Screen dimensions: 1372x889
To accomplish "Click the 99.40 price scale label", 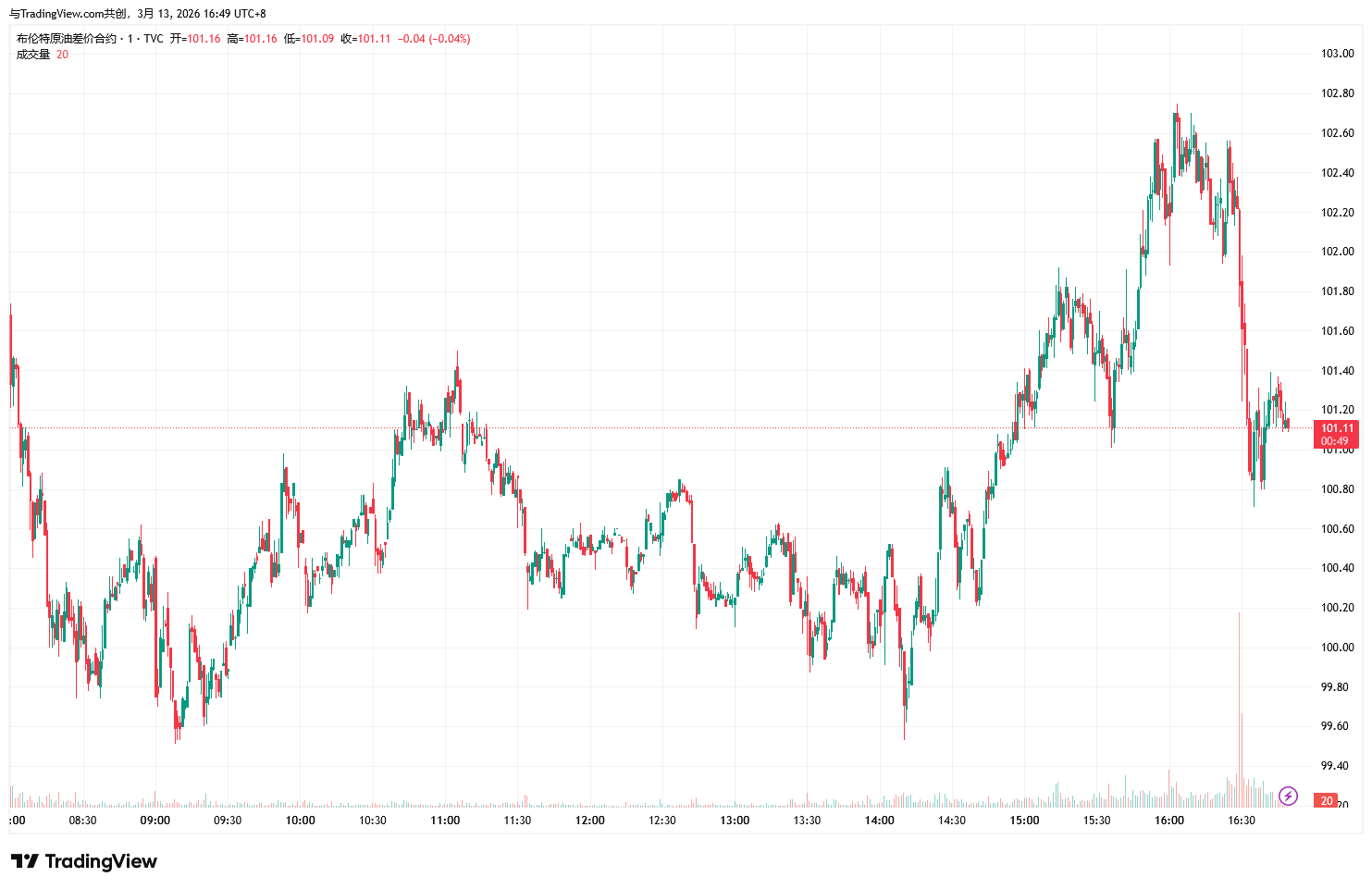I will (1337, 766).
